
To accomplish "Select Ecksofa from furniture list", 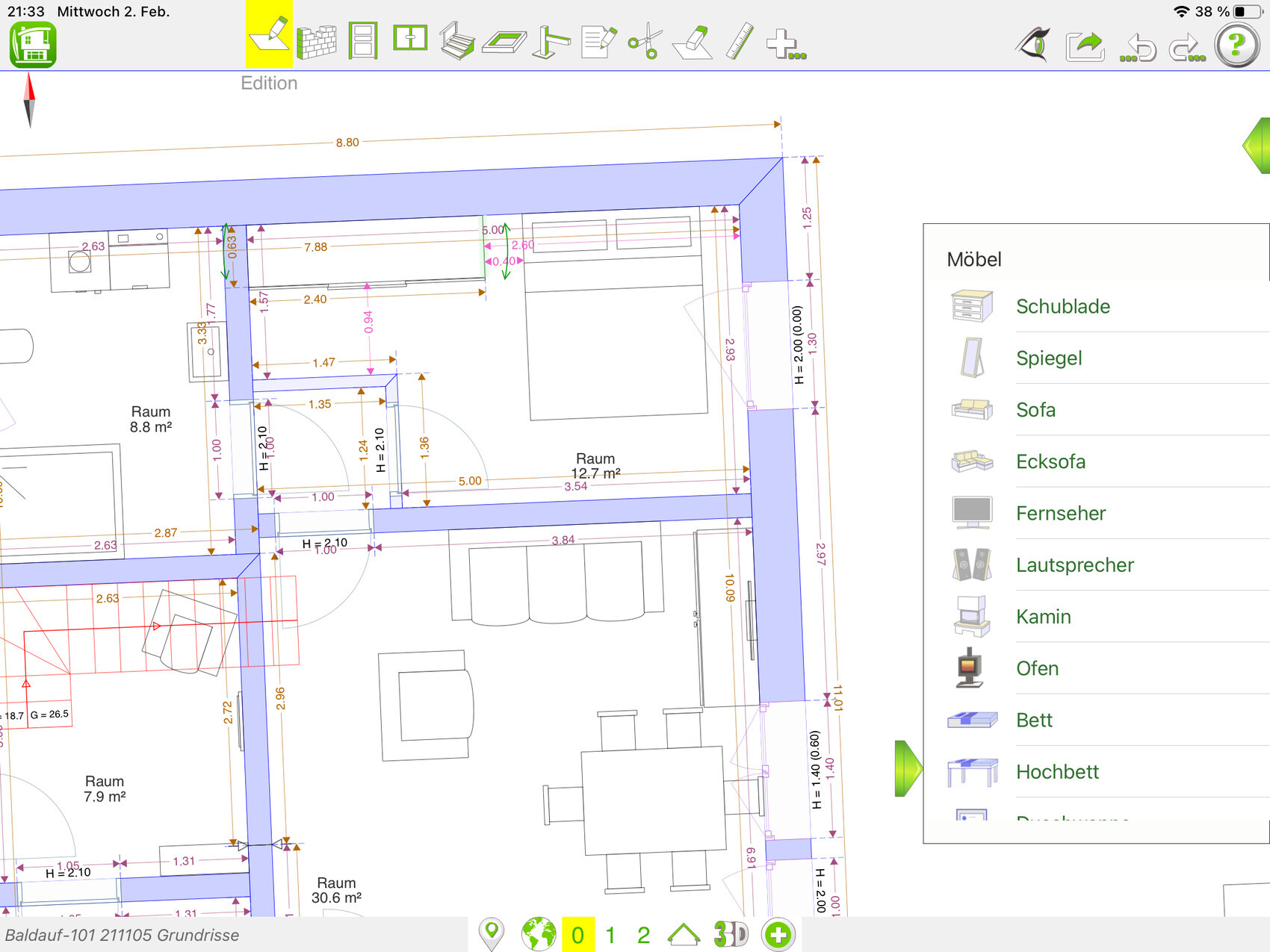I will [1050, 461].
